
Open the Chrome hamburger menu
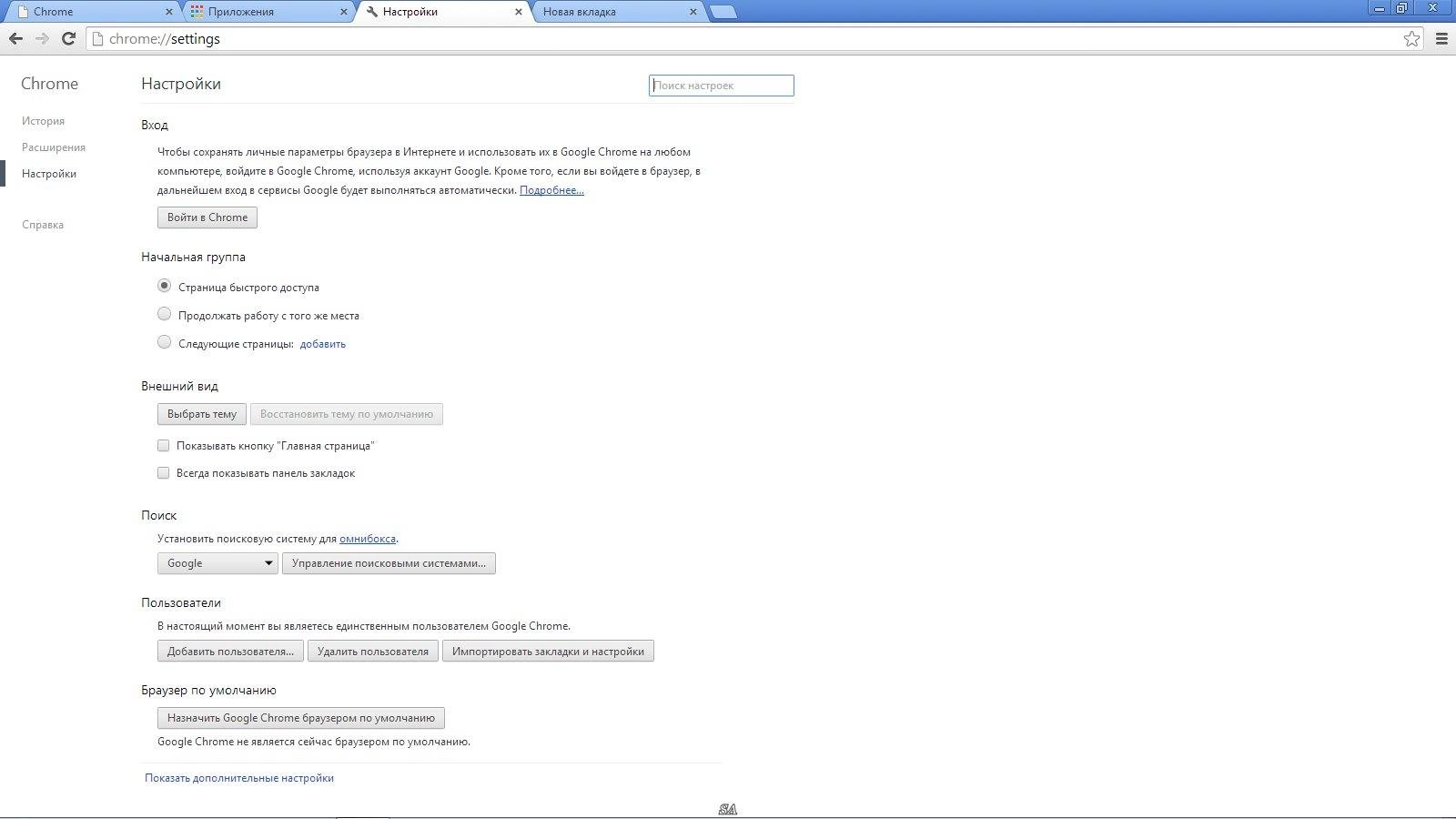pos(1441,38)
